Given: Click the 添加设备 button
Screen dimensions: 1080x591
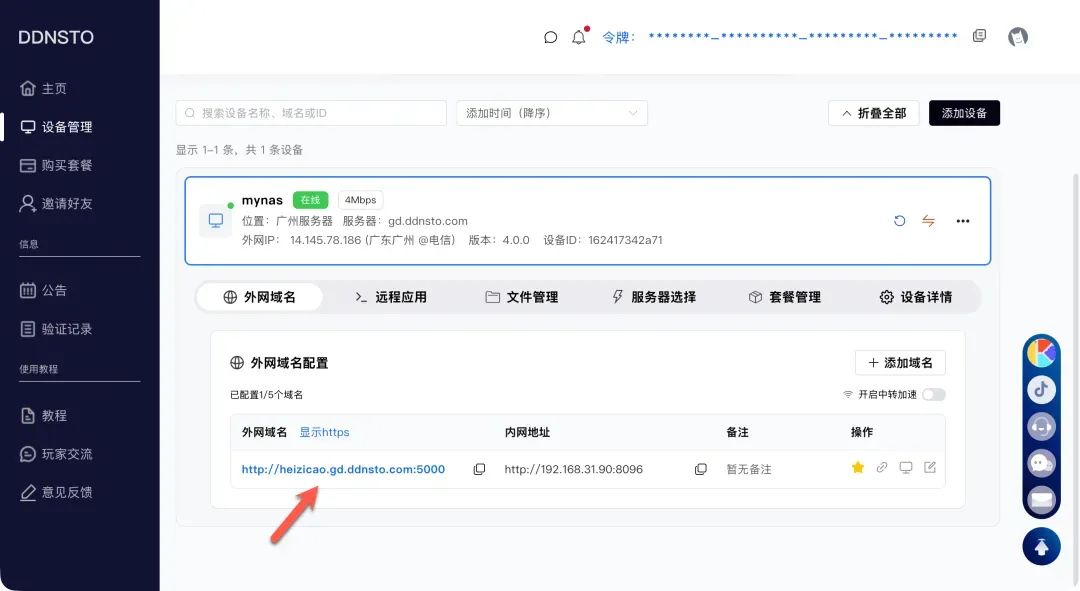Looking at the screenshot, I should [964, 113].
